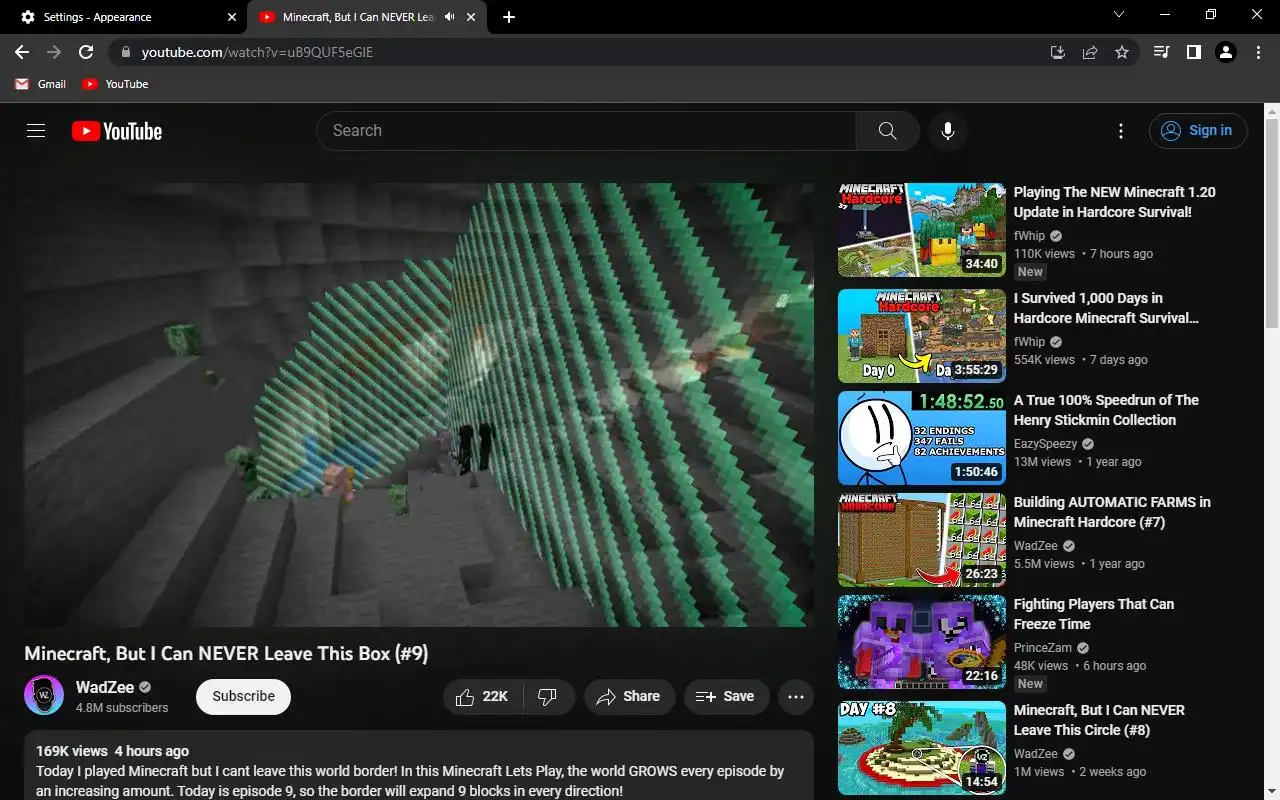This screenshot has height=800, width=1280.
Task: Open Building AUTOMATIC FARMS video title
Action: [1112, 512]
